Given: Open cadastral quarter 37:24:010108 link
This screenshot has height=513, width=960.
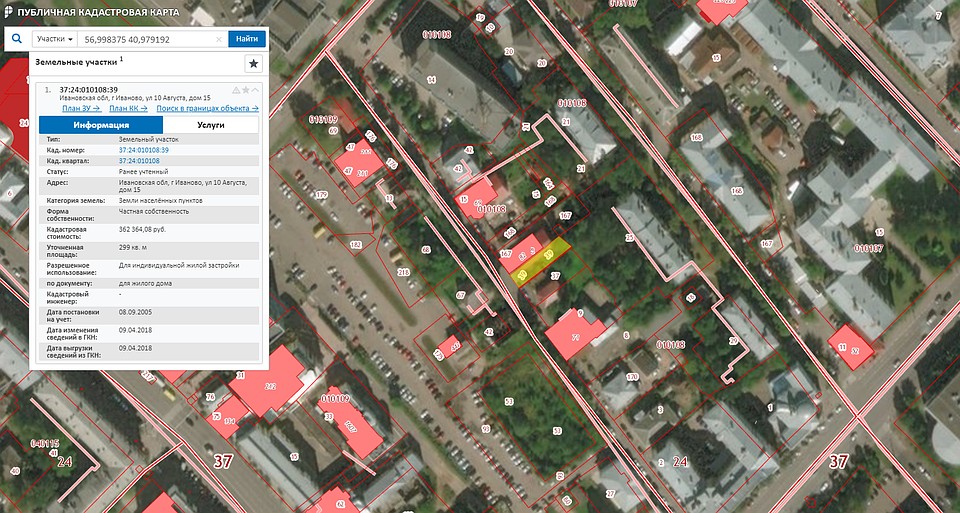Looking at the screenshot, I should point(139,161).
